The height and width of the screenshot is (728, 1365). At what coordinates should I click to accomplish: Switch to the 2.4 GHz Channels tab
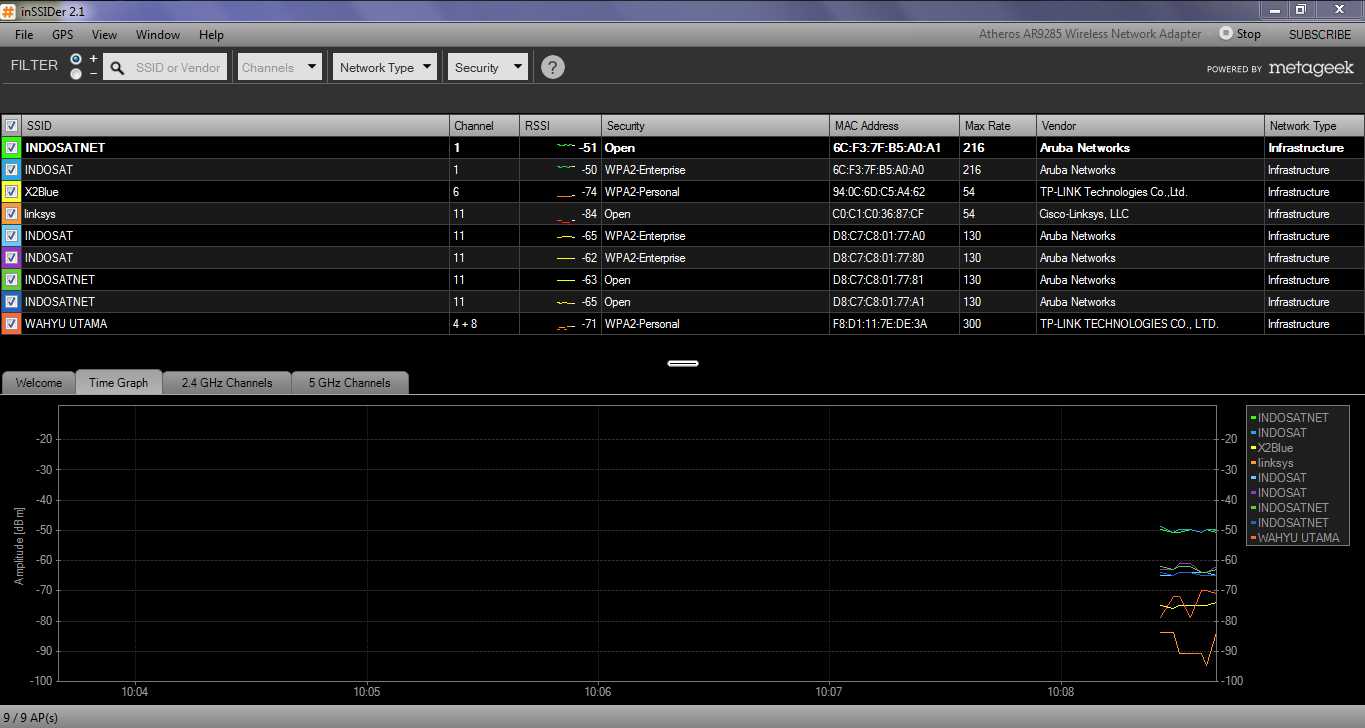pos(227,383)
